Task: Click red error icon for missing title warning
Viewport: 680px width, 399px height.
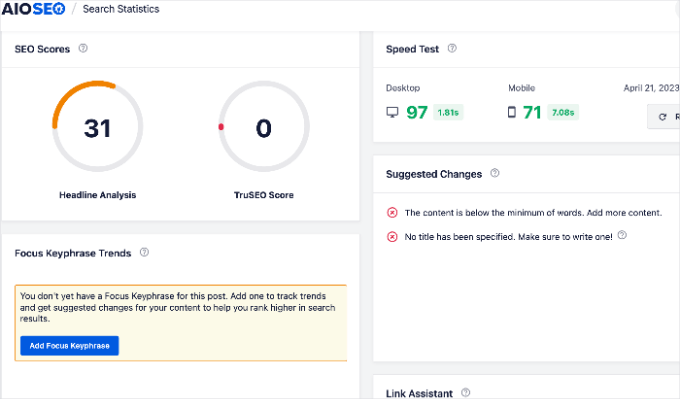Action: pos(392,237)
